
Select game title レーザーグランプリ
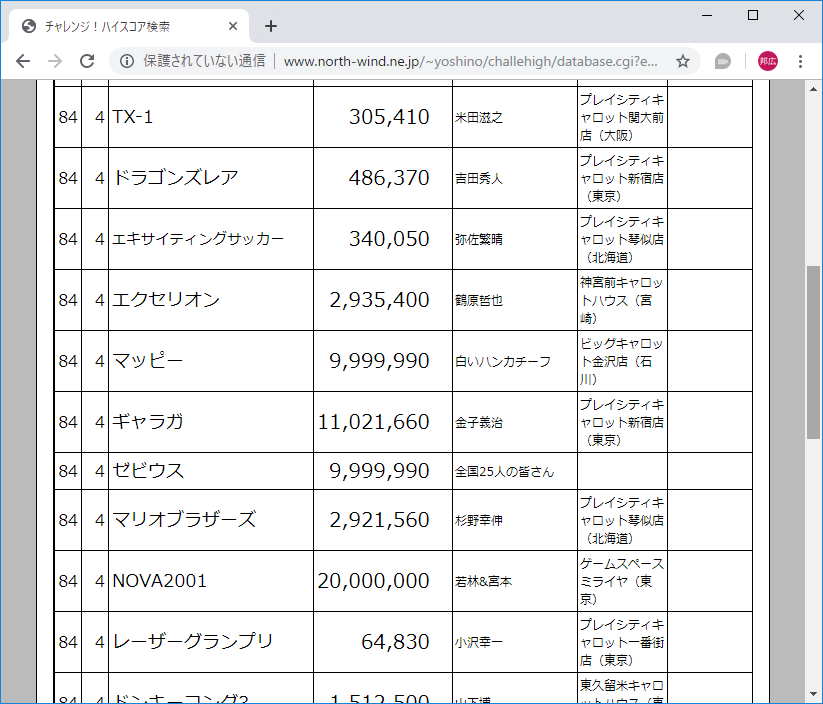coord(193,642)
